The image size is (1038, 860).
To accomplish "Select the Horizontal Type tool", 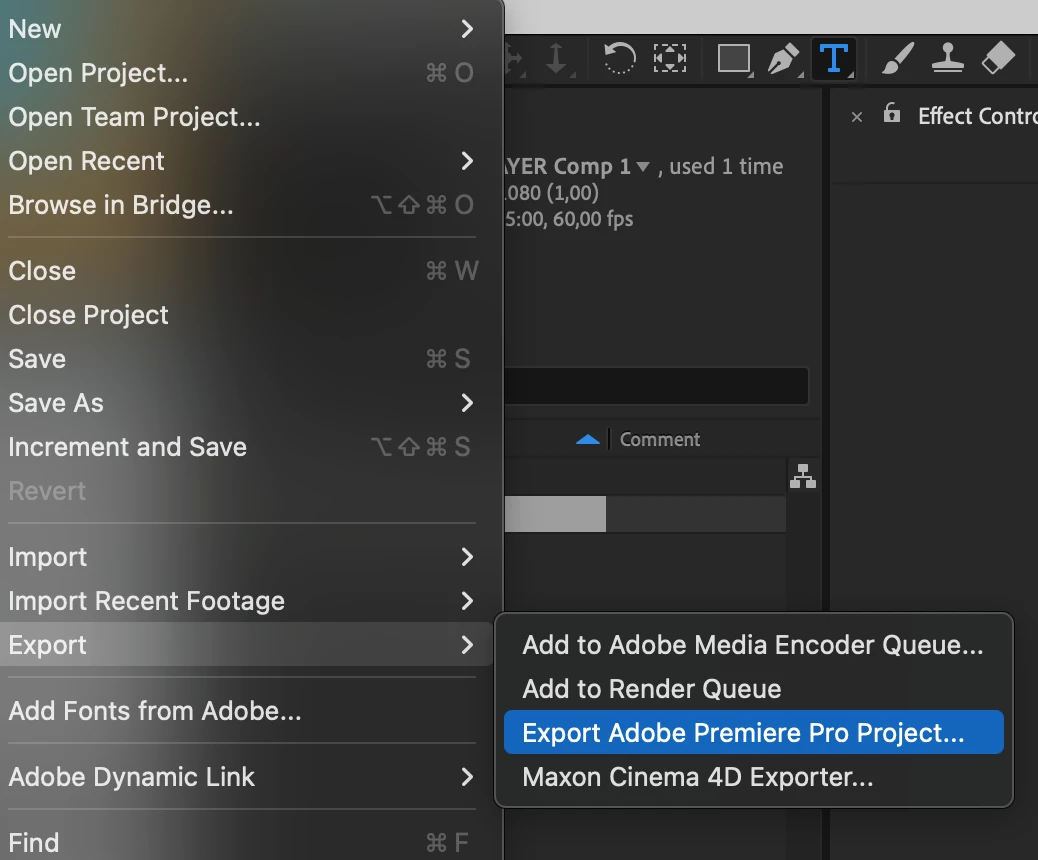I will coord(833,58).
